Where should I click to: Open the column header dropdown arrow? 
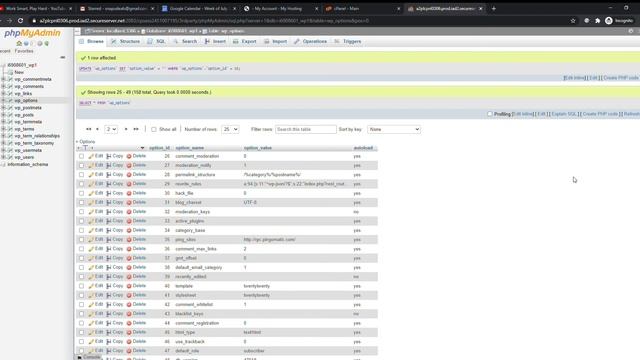142,148
